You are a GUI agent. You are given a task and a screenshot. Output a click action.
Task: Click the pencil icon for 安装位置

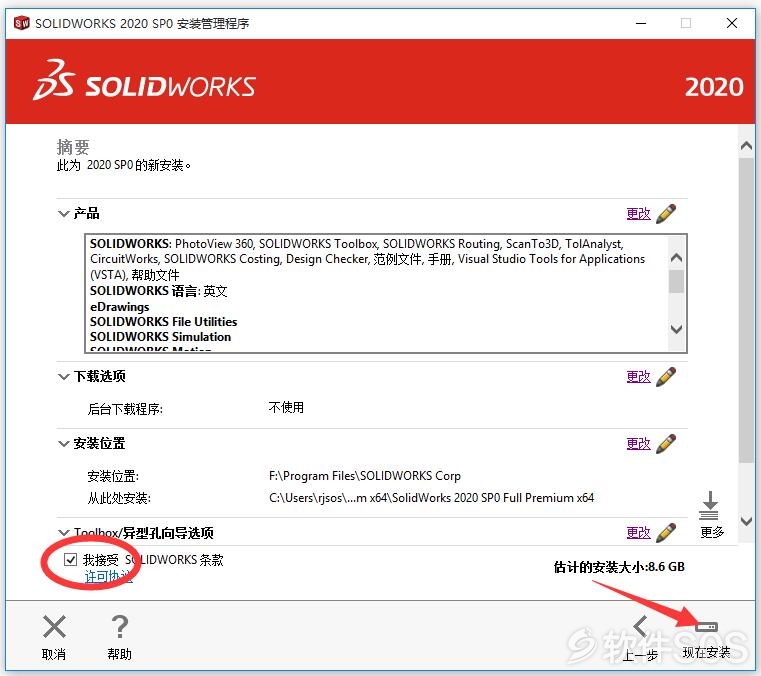pyautogui.click(x=665, y=444)
